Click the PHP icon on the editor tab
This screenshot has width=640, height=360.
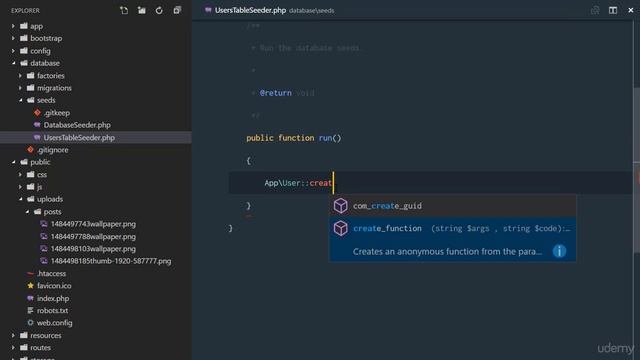click(x=208, y=10)
